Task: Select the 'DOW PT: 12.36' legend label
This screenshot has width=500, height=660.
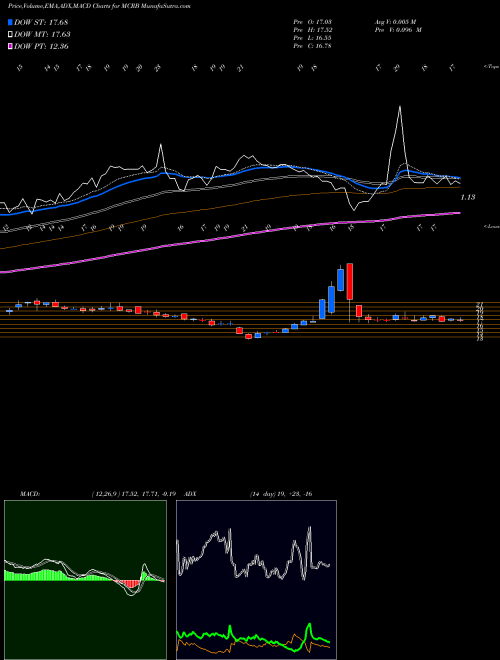Action: pos(41,46)
